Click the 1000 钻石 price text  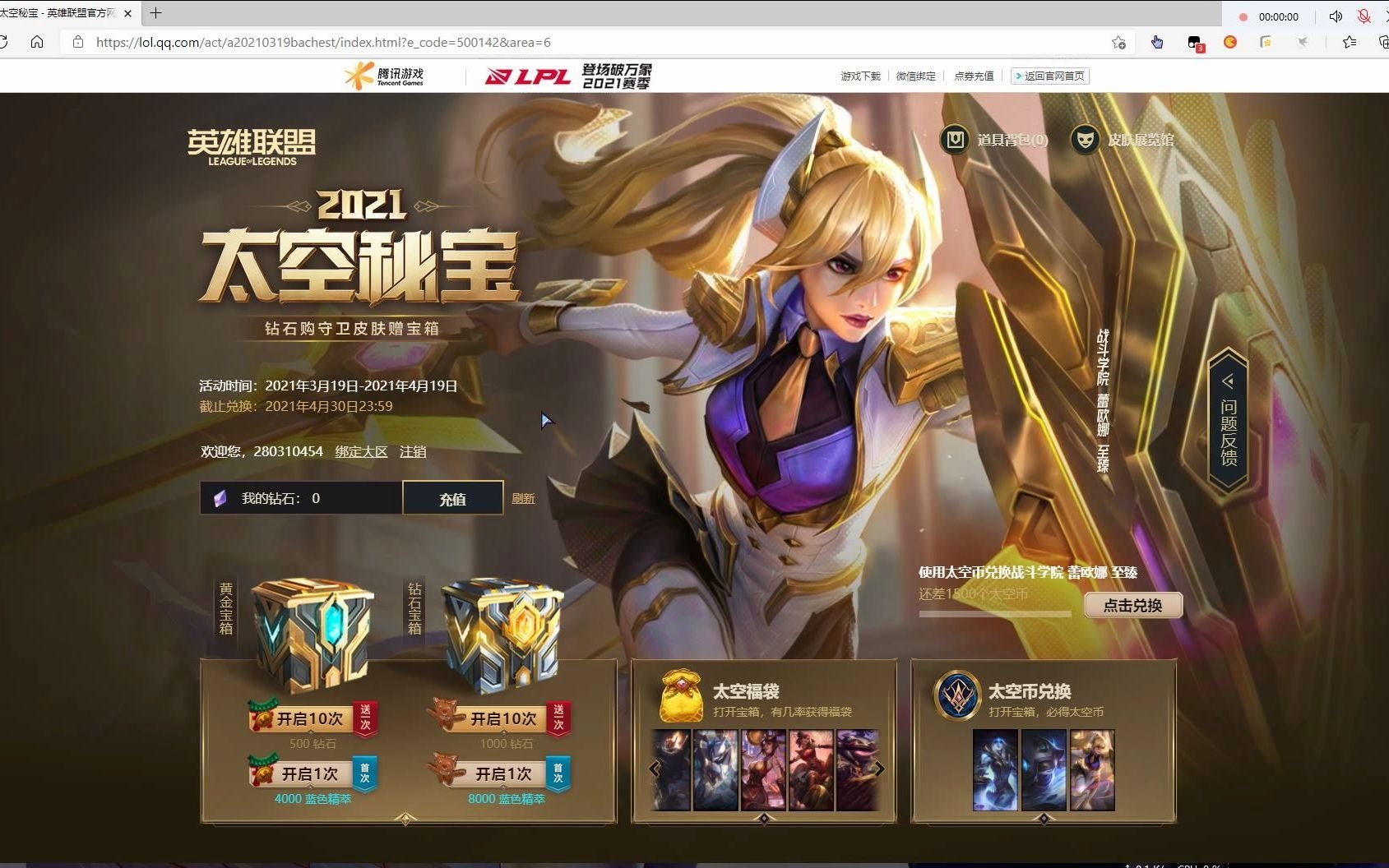pyautogui.click(x=507, y=743)
